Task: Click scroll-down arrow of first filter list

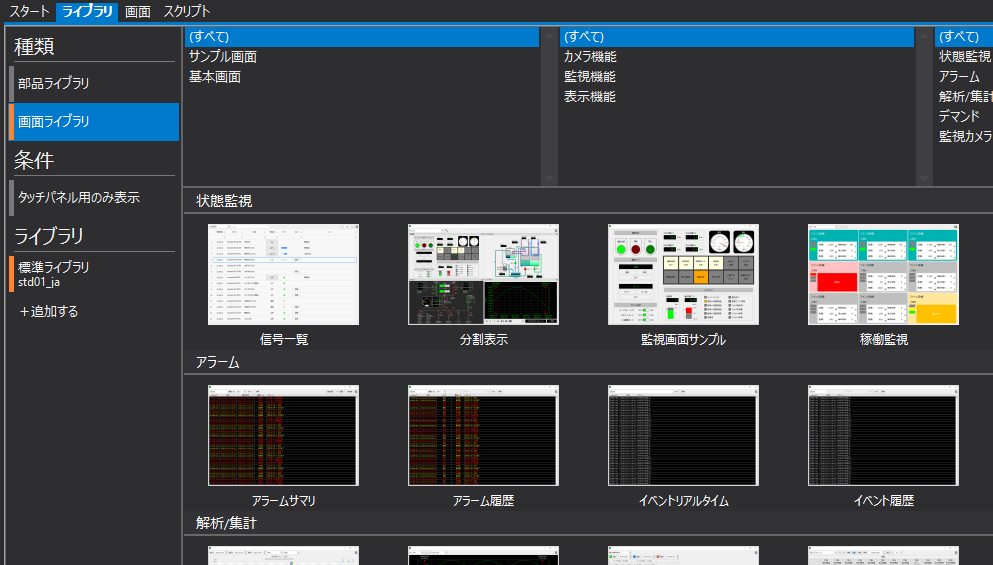Action: (548, 178)
